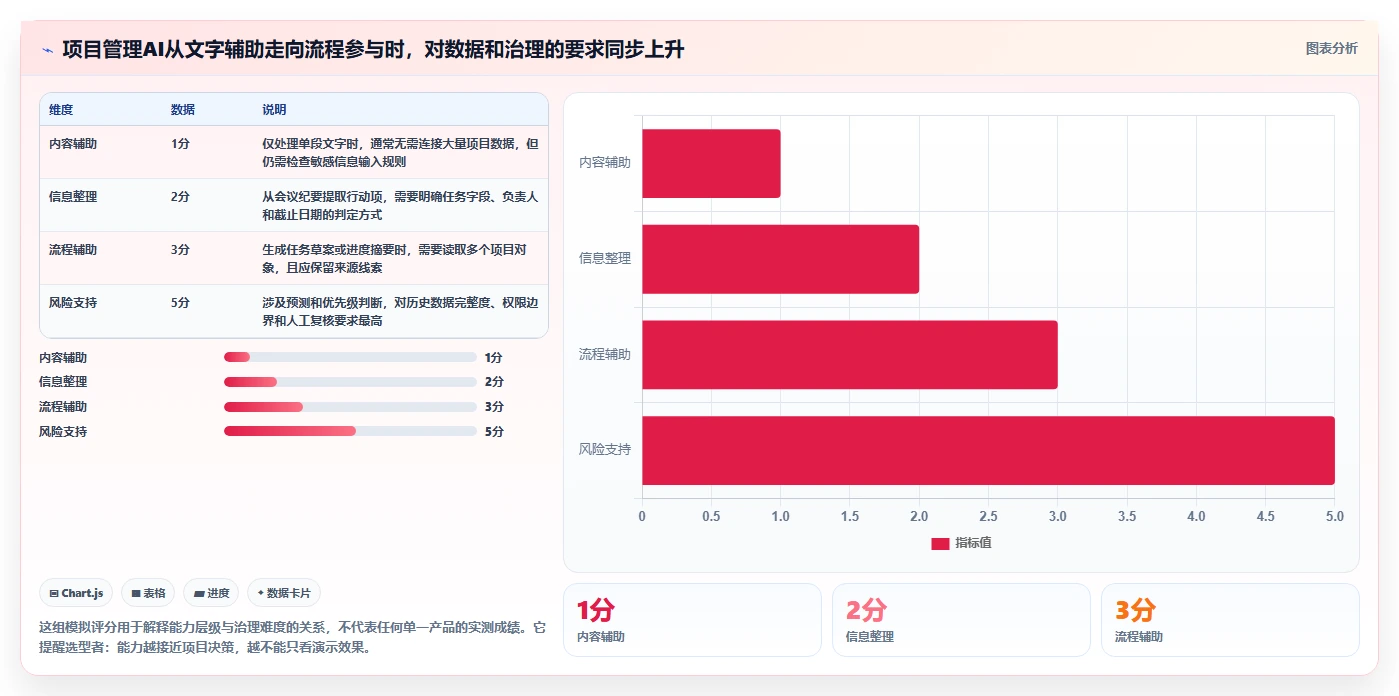Click the 5.0 tick on the x-axis
1399x696 pixels.
pos(1334,517)
